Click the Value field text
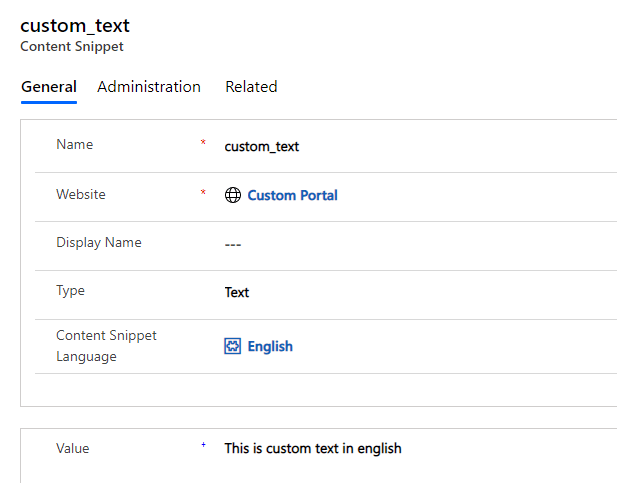This screenshot has height=483, width=617. click(x=312, y=448)
